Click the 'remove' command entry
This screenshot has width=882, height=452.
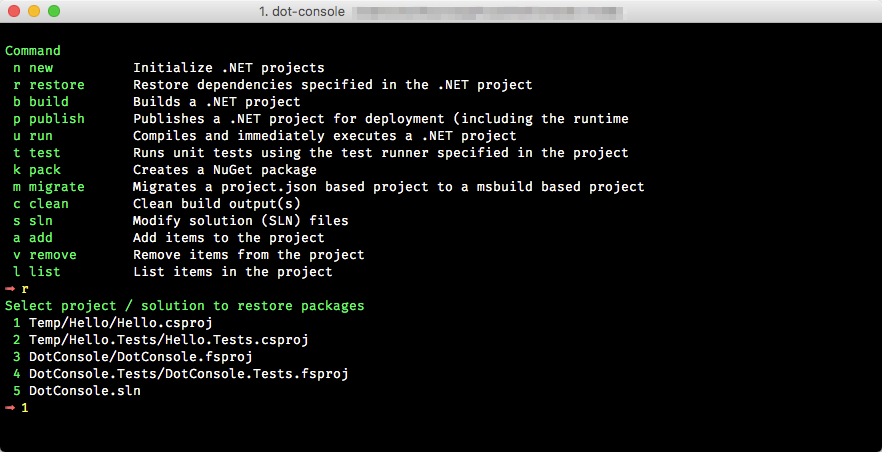[52, 255]
